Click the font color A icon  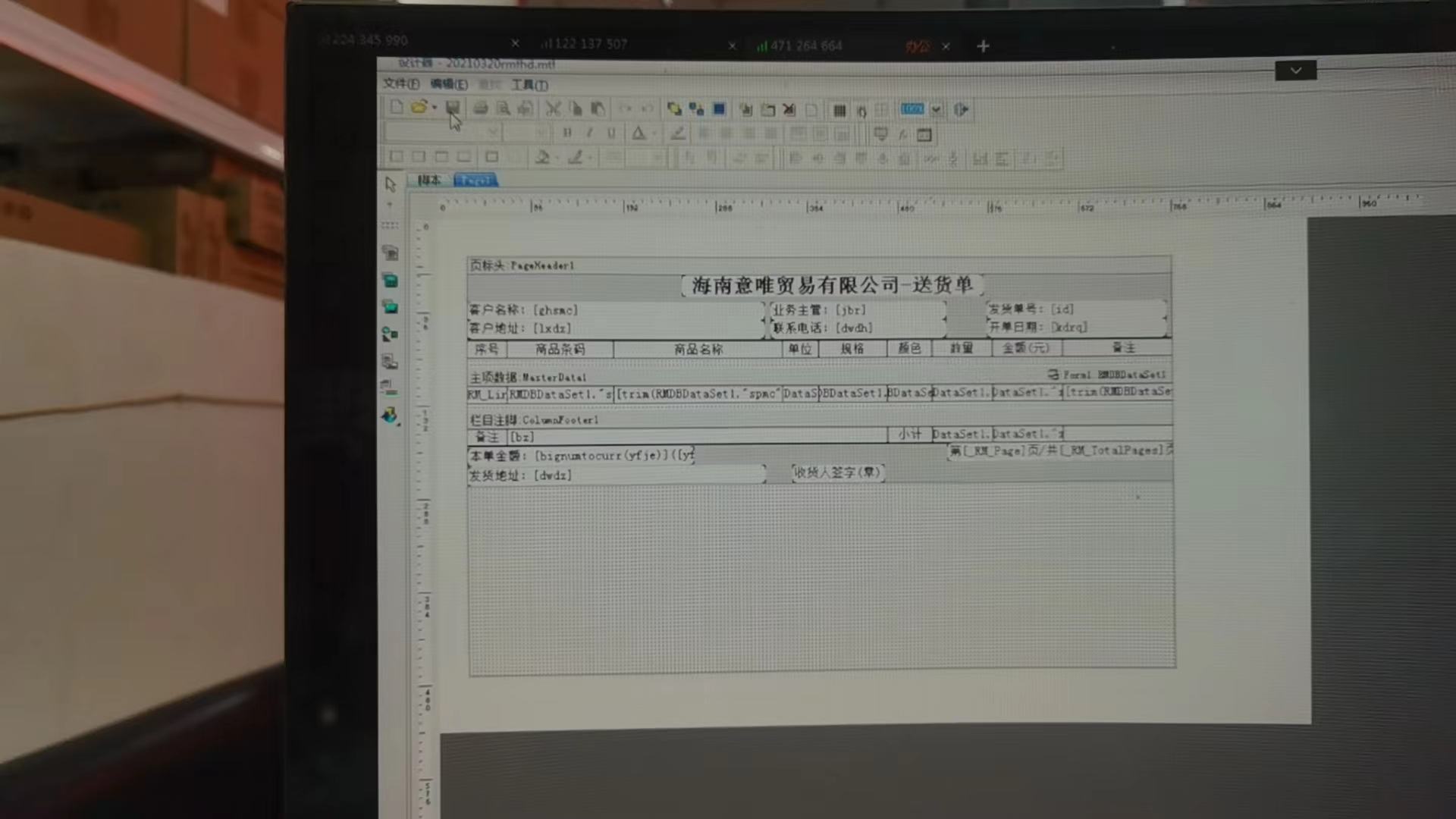pos(639,133)
